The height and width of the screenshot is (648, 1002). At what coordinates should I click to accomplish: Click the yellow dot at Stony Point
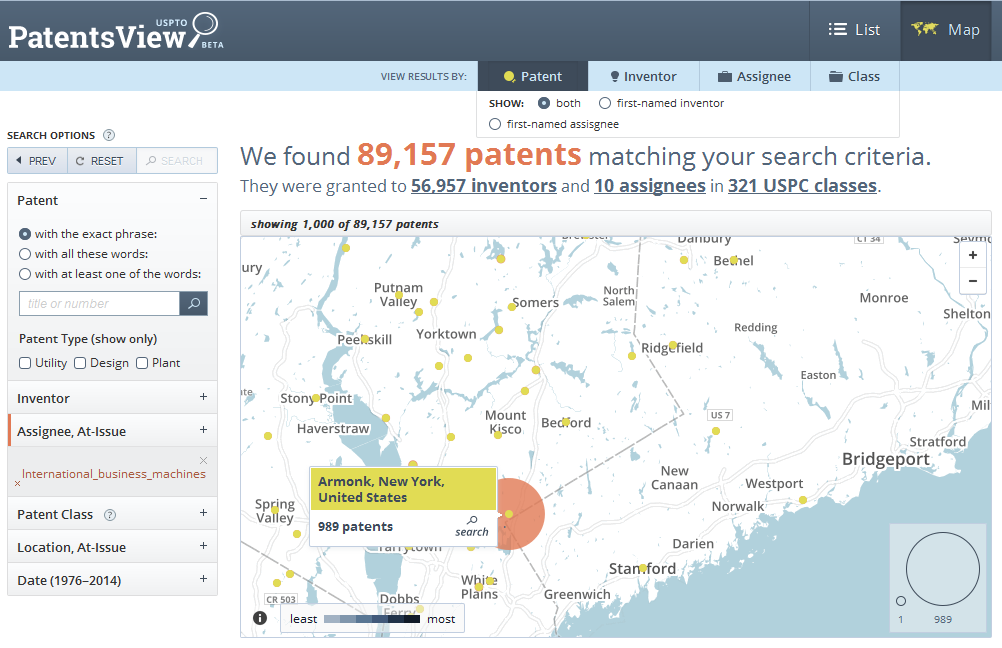tap(316, 398)
